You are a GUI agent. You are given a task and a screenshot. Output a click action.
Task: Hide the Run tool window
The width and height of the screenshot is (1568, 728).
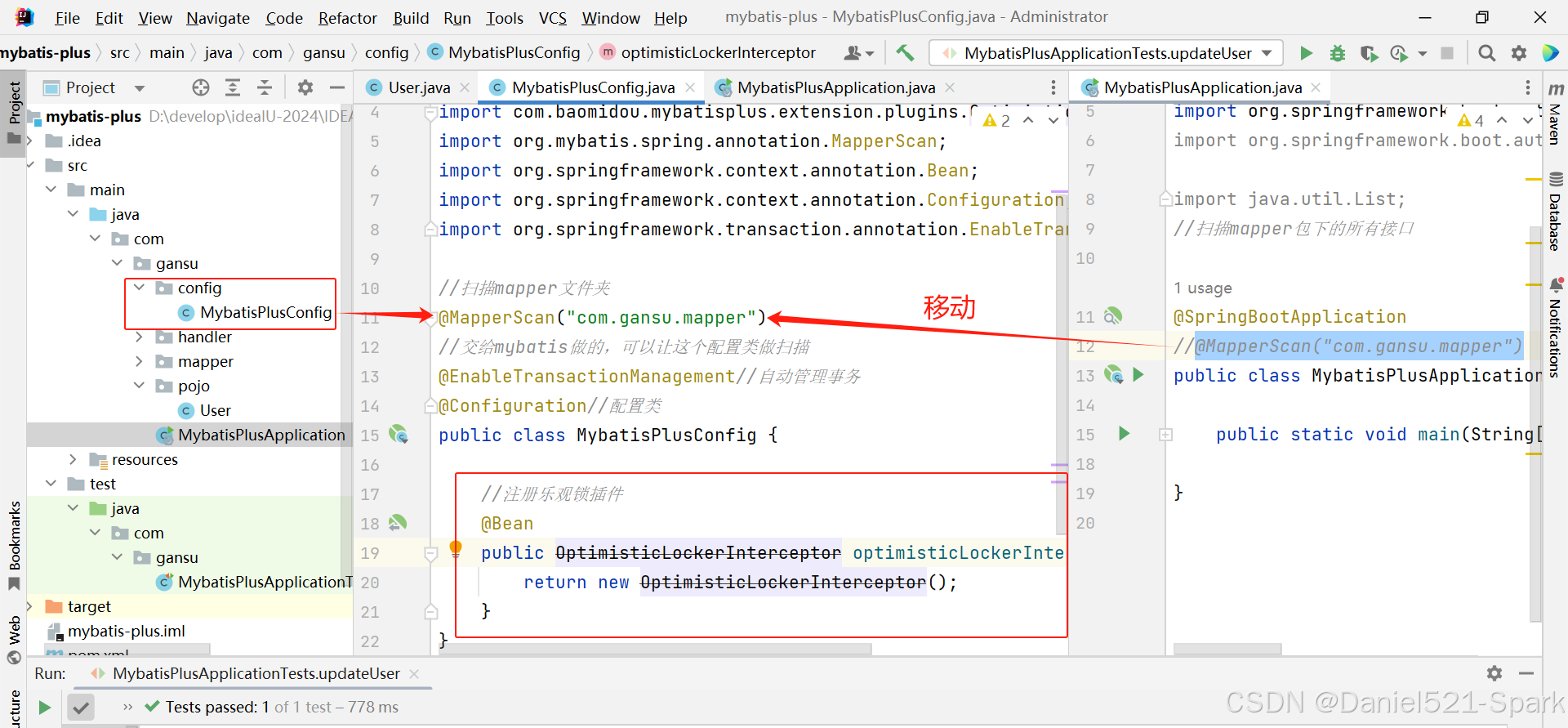click(x=1526, y=673)
